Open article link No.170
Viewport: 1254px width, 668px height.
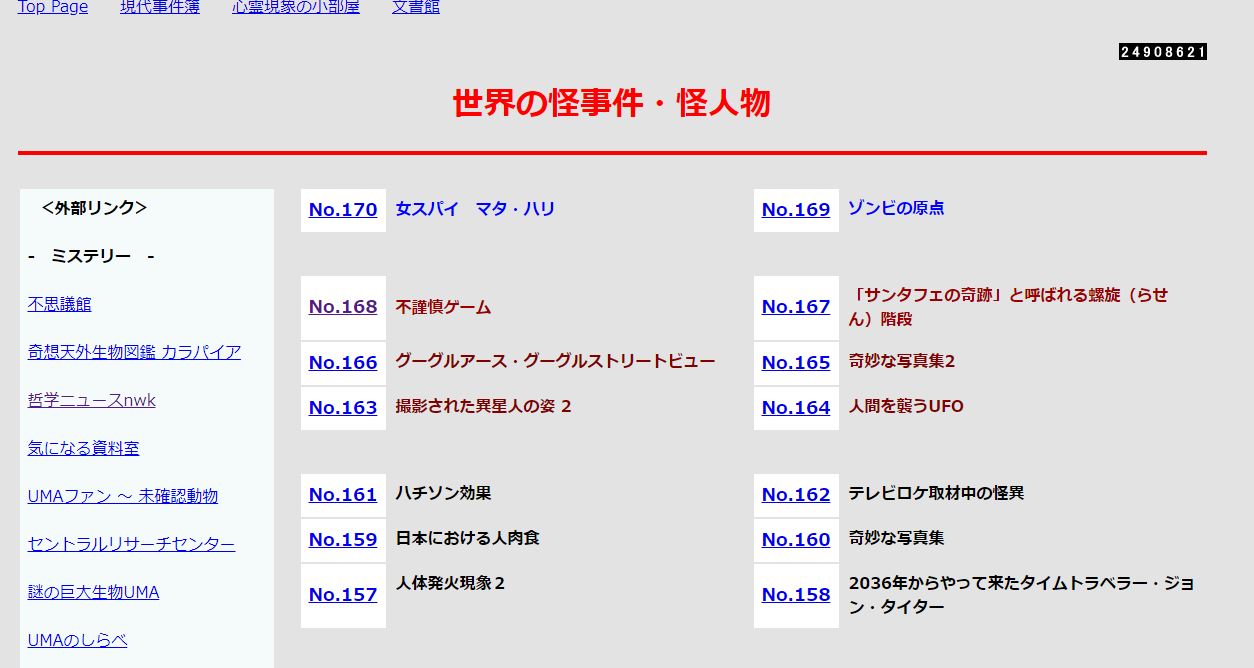pyautogui.click(x=343, y=210)
